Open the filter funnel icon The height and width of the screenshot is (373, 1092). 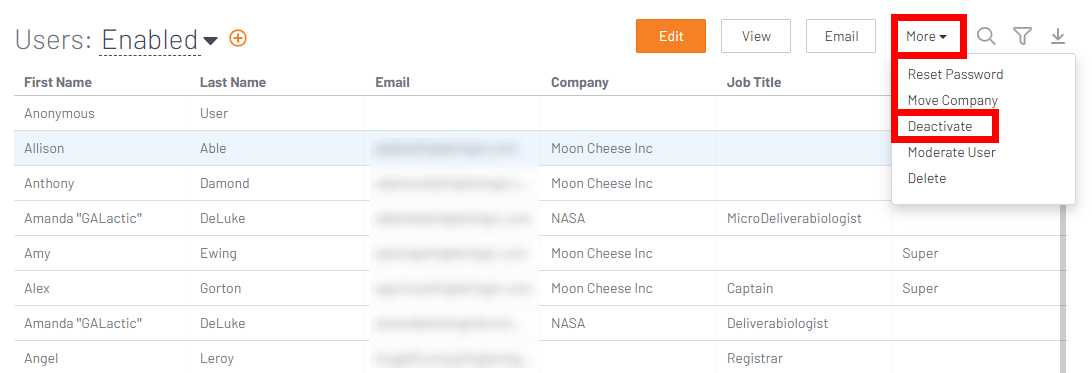click(1022, 36)
